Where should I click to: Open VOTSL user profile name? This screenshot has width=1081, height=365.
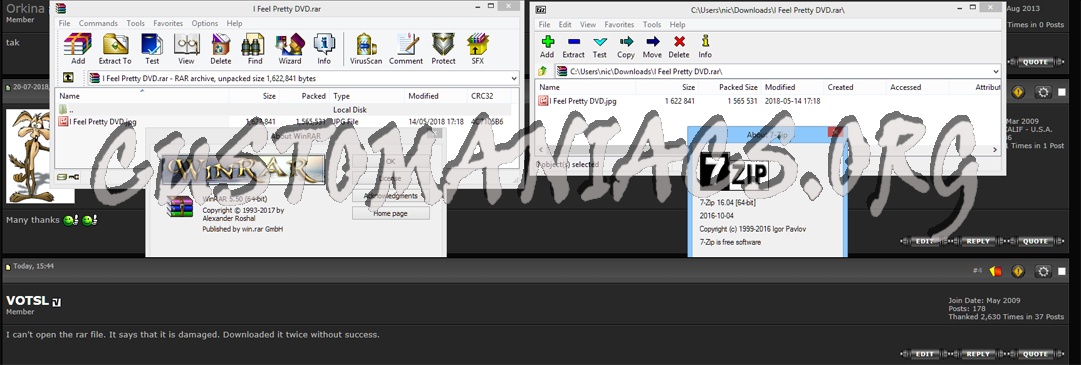[27, 301]
